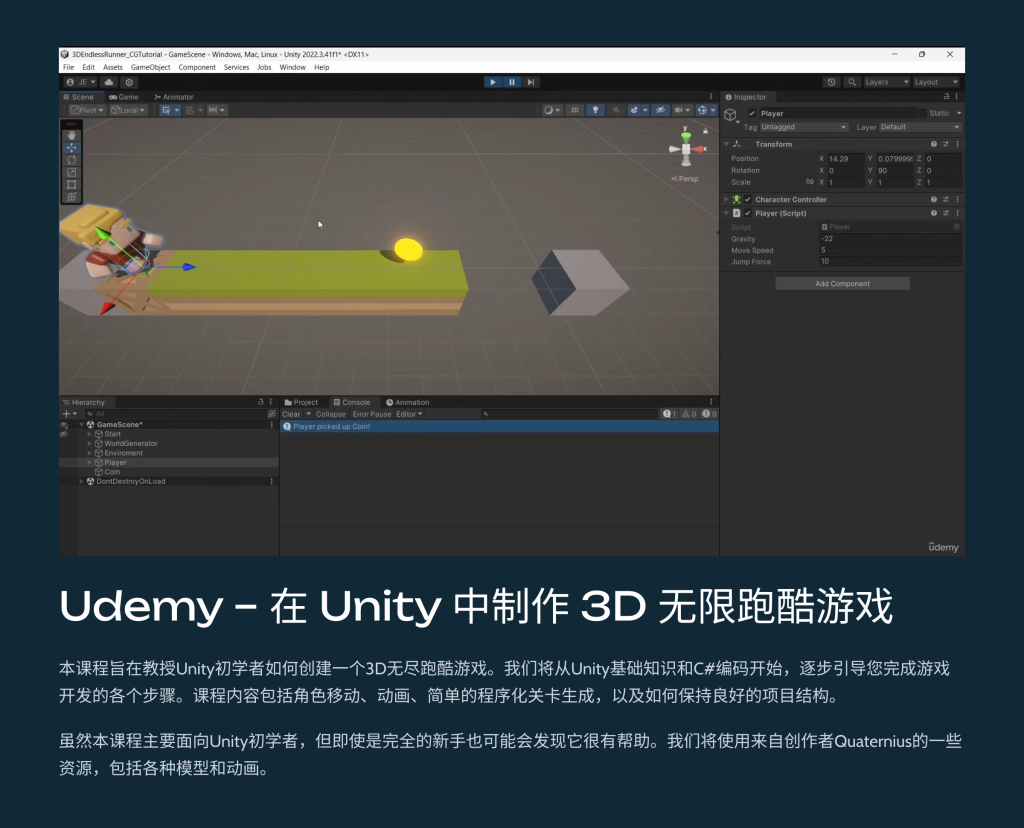Open the account JE dropdown
The width and height of the screenshot is (1024, 828).
tap(81, 82)
